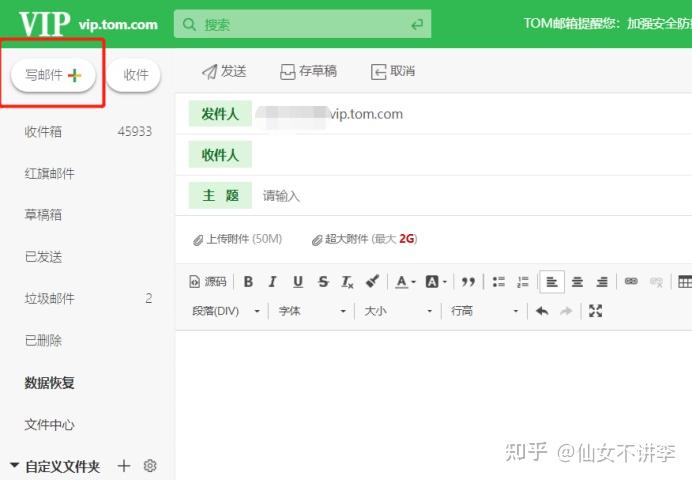Open the 段落(DIV) paragraph format dropdown
Screen dimensions: 692x480
point(226,311)
